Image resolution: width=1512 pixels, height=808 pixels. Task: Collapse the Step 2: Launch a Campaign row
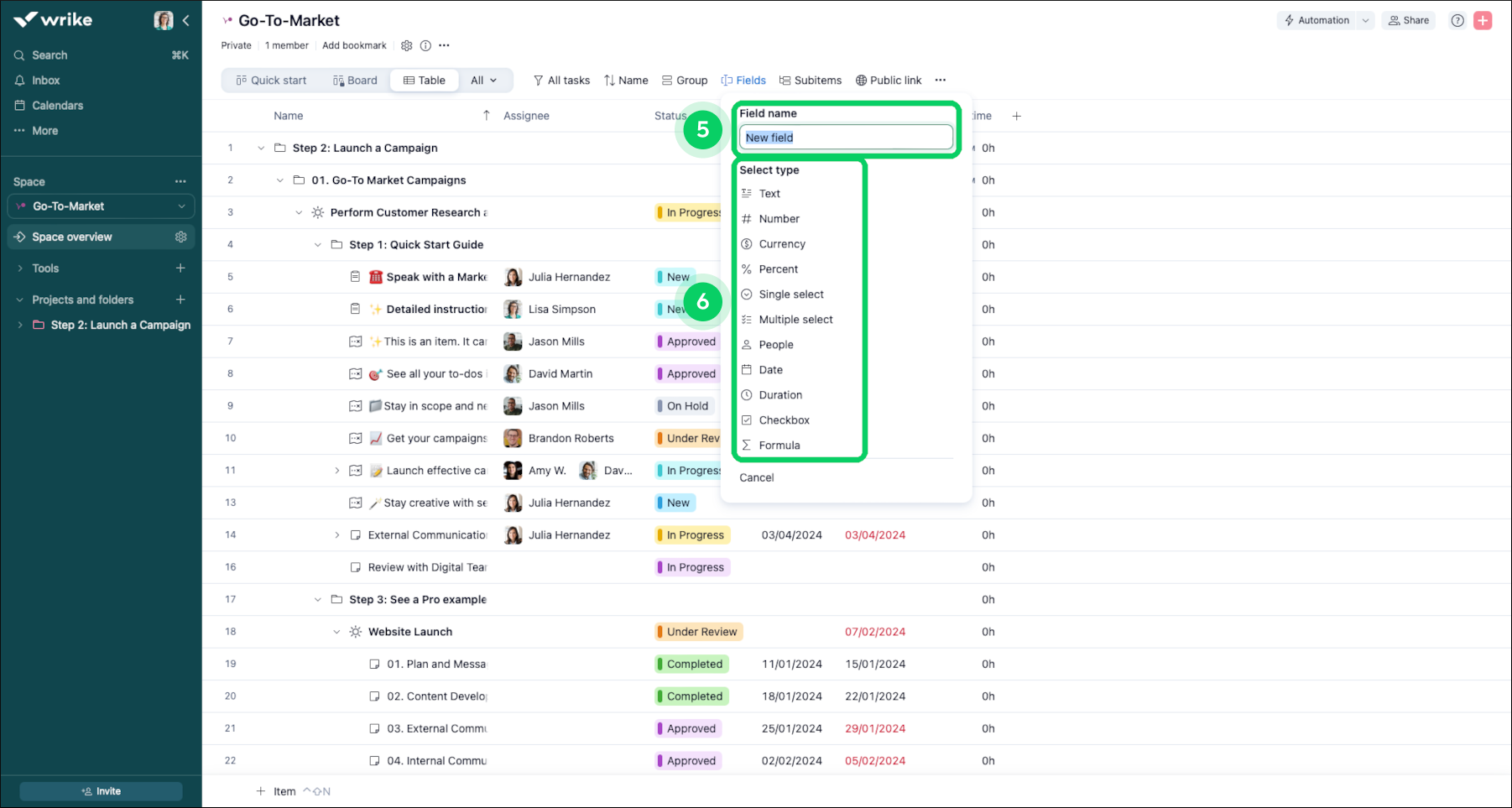pyautogui.click(x=261, y=148)
